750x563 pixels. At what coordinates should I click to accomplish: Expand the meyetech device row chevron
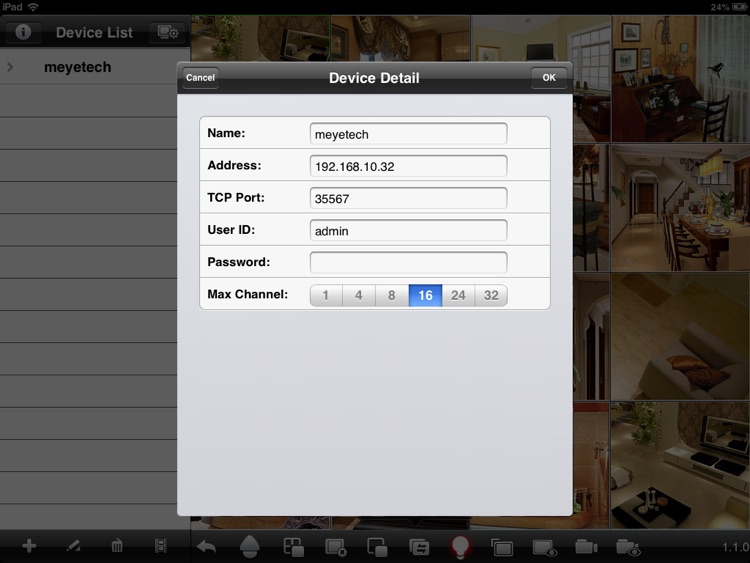click(10, 67)
